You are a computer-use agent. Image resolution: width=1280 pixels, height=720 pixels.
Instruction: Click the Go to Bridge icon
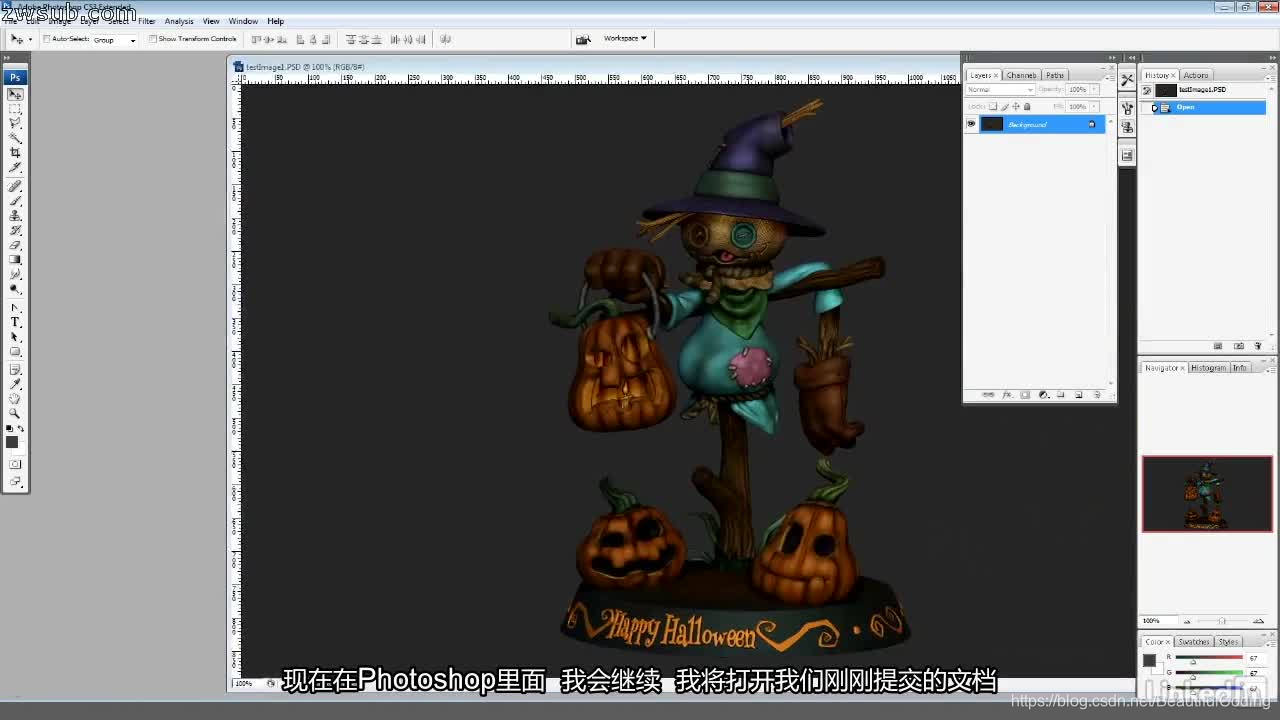583,39
